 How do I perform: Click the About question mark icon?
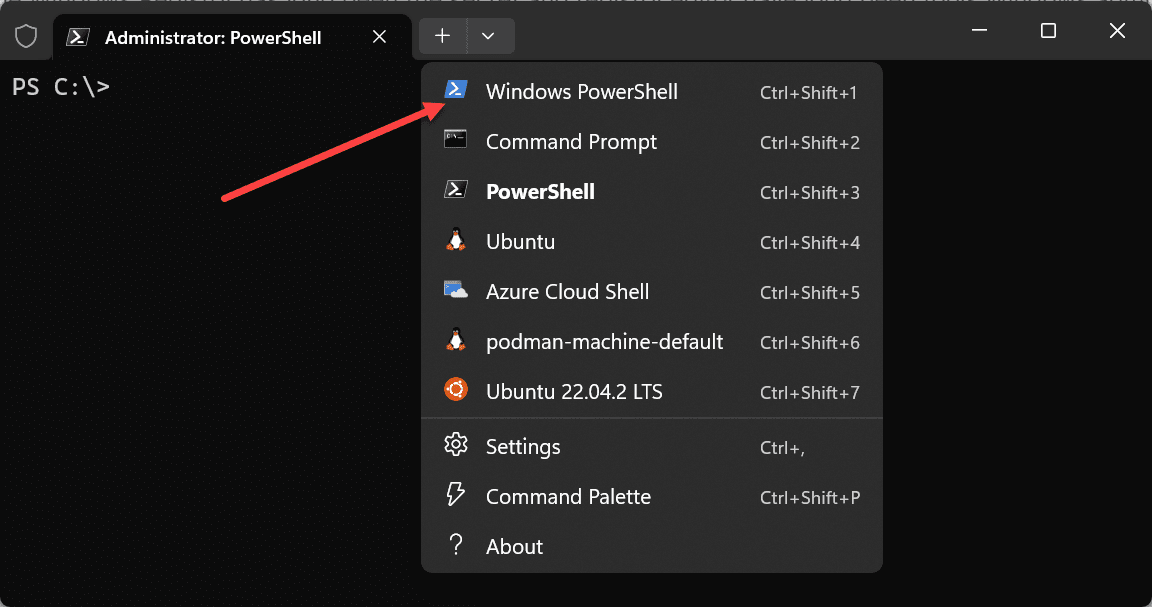coord(456,545)
